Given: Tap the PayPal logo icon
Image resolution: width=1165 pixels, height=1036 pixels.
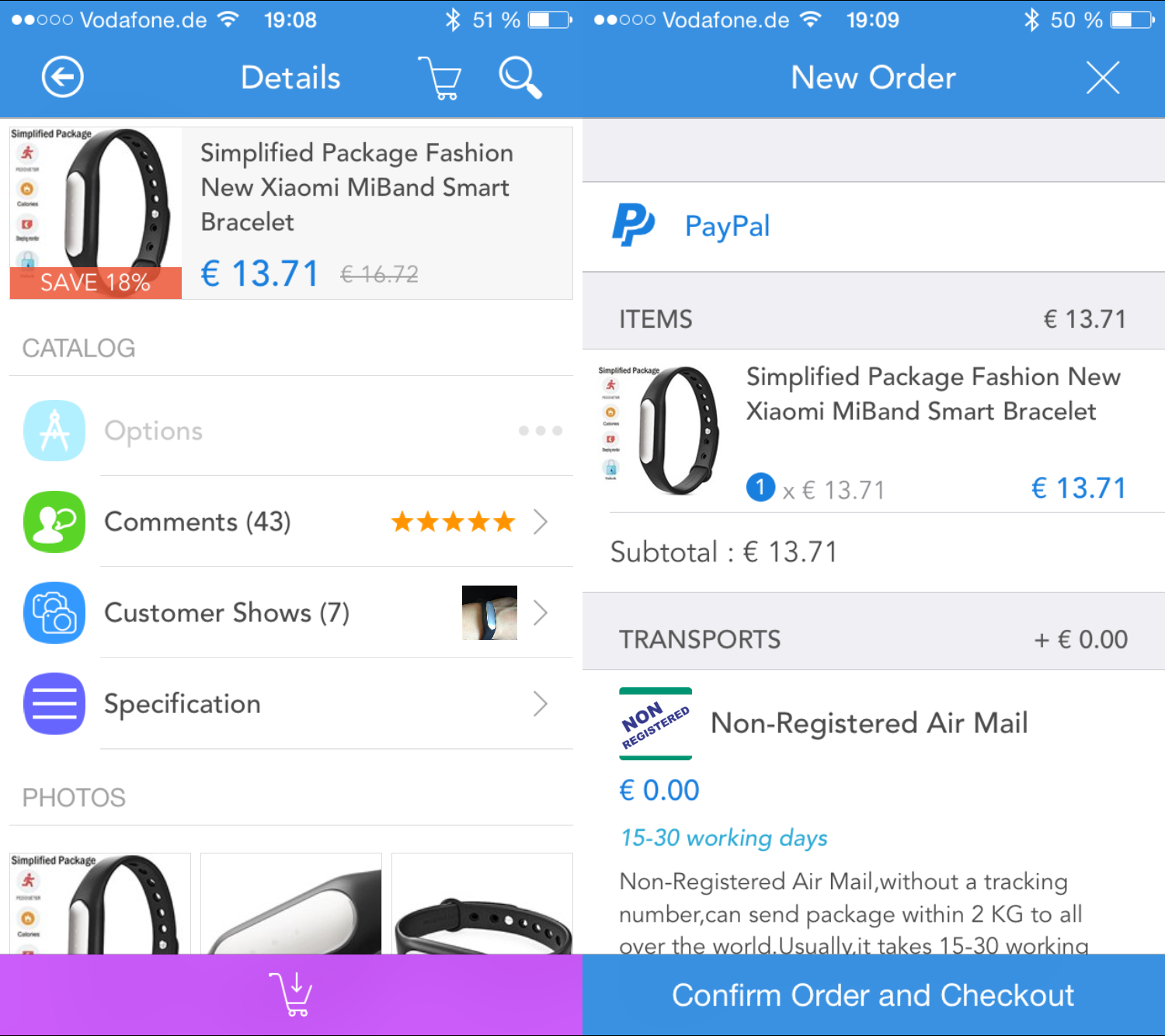Looking at the screenshot, I should [x=633, y=225].
